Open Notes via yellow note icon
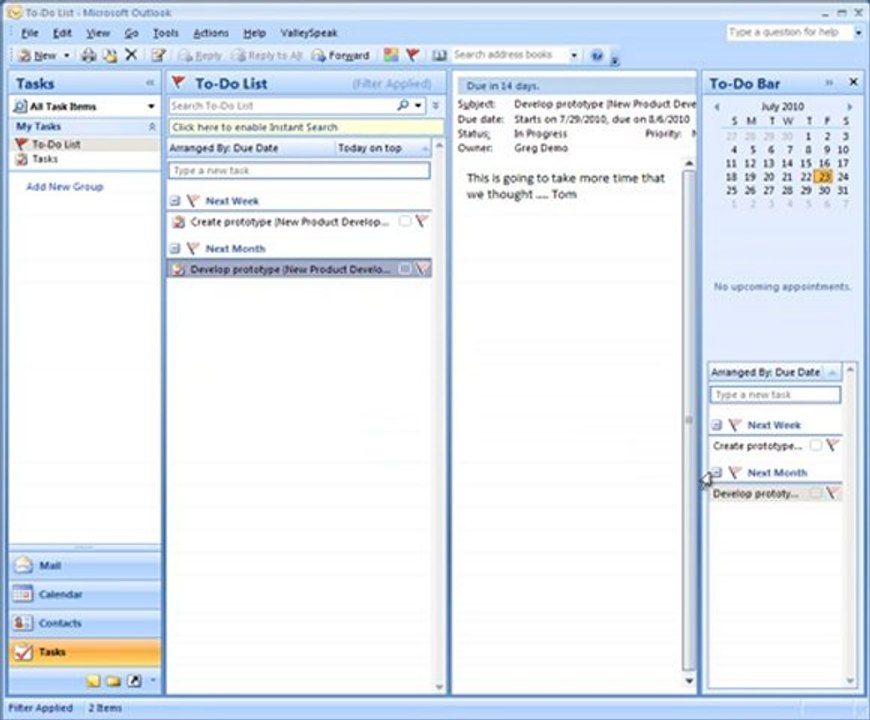The width and height of the screenshot is (870, 720). tap(93, 681)
